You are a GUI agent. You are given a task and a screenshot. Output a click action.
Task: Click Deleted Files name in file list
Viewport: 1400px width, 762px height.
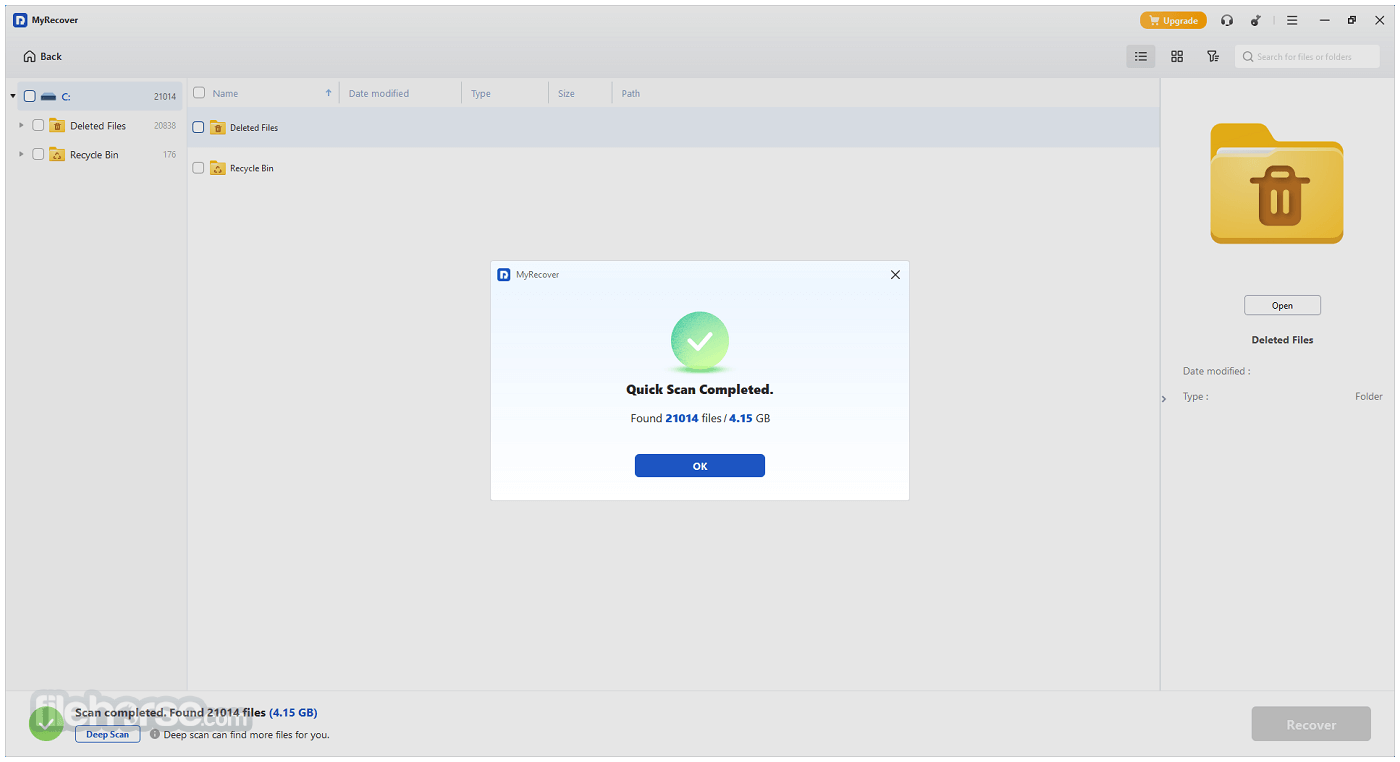254,128
